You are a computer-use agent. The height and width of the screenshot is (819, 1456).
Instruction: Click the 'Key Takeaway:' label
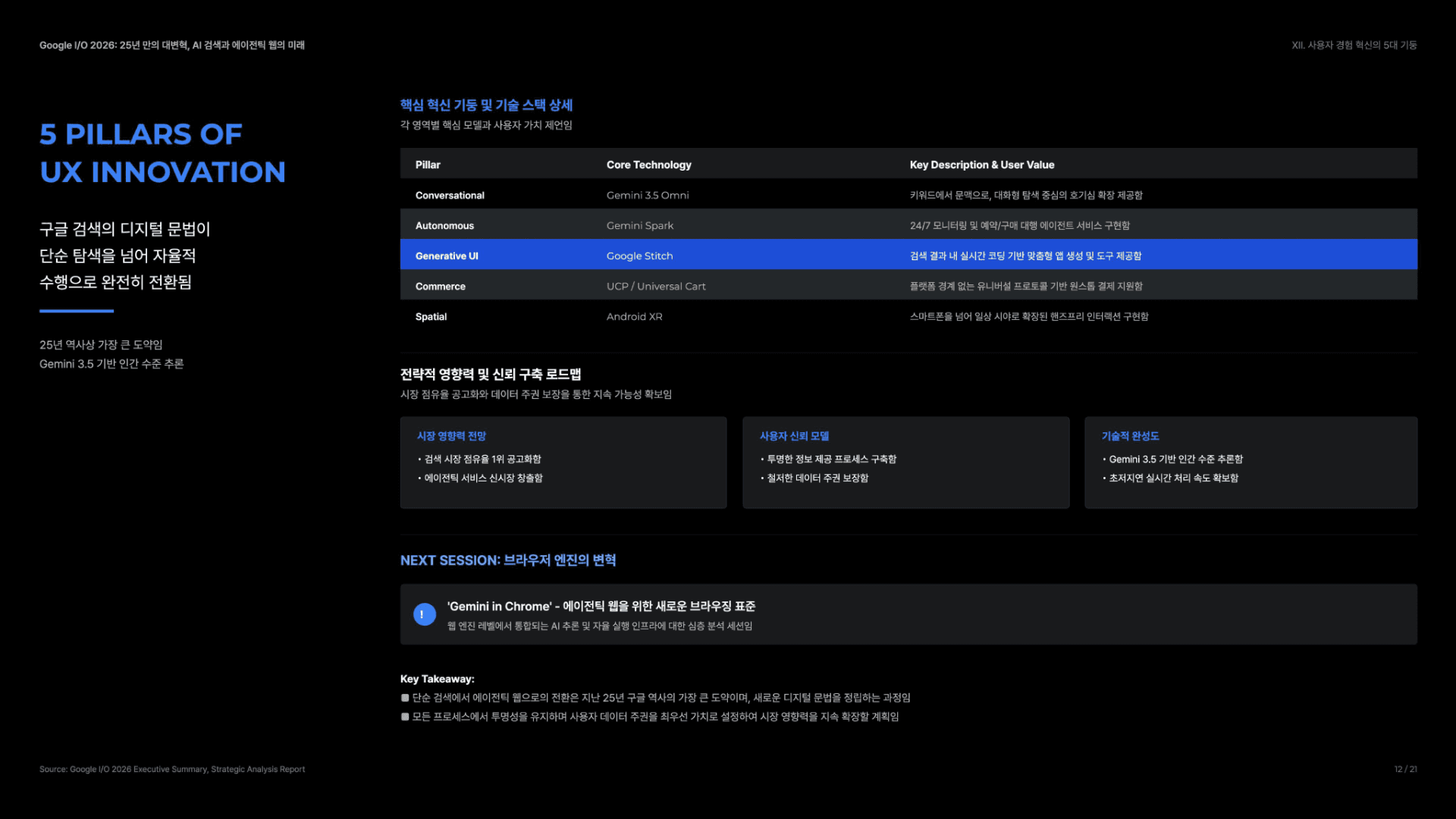pos(438,679)
